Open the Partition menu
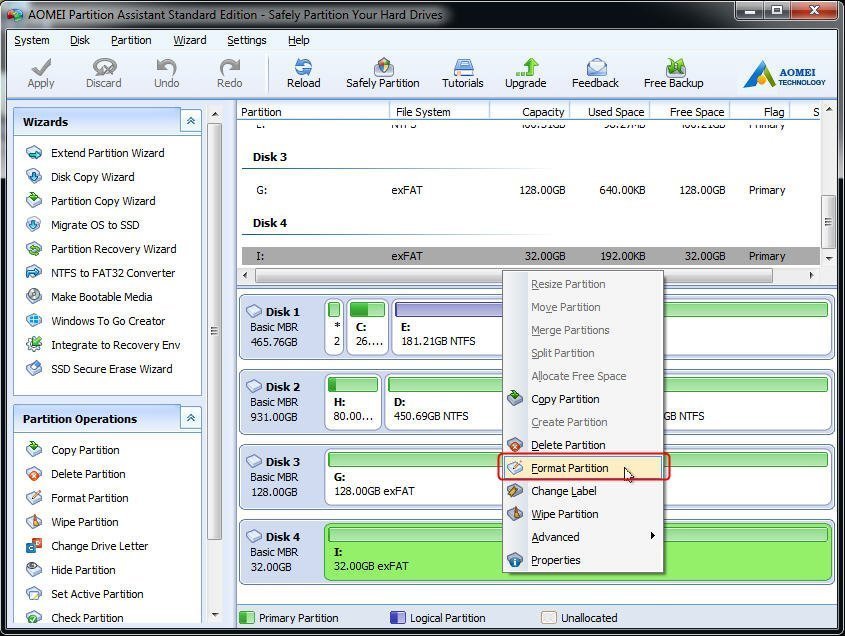This screenshot has width=845, height=636. click(131, 40)
